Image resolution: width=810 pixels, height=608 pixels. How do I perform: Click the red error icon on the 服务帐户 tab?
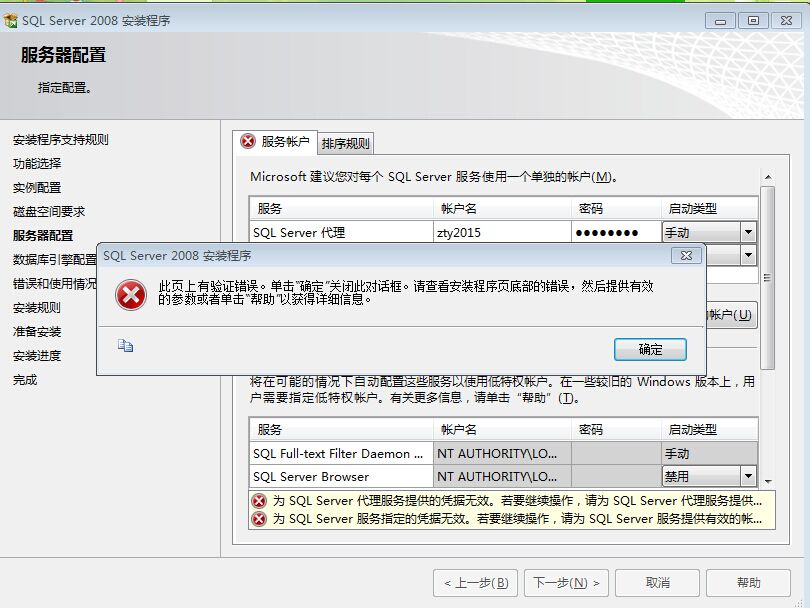pyautogui.click(x=248, y=141)
